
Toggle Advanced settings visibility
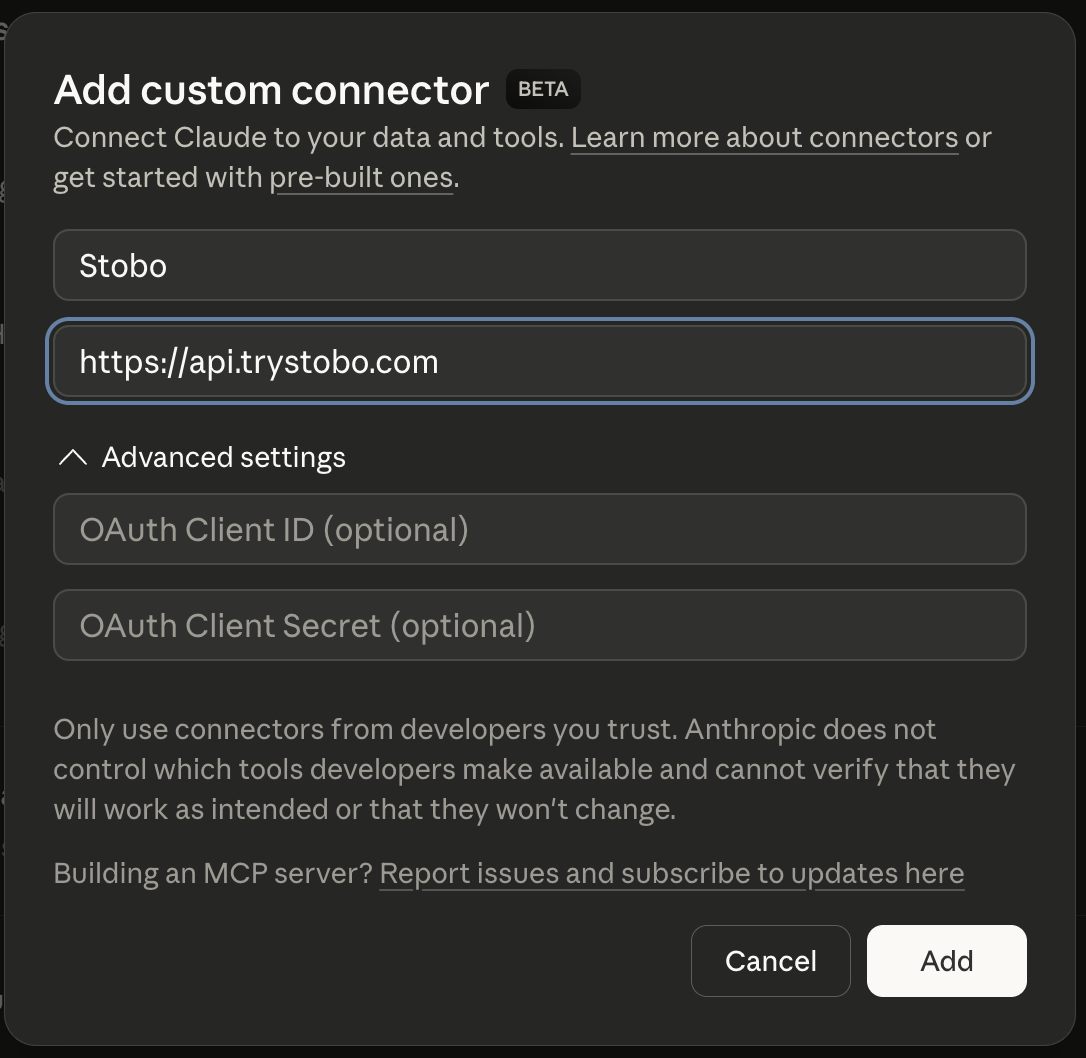coord(200,457)
